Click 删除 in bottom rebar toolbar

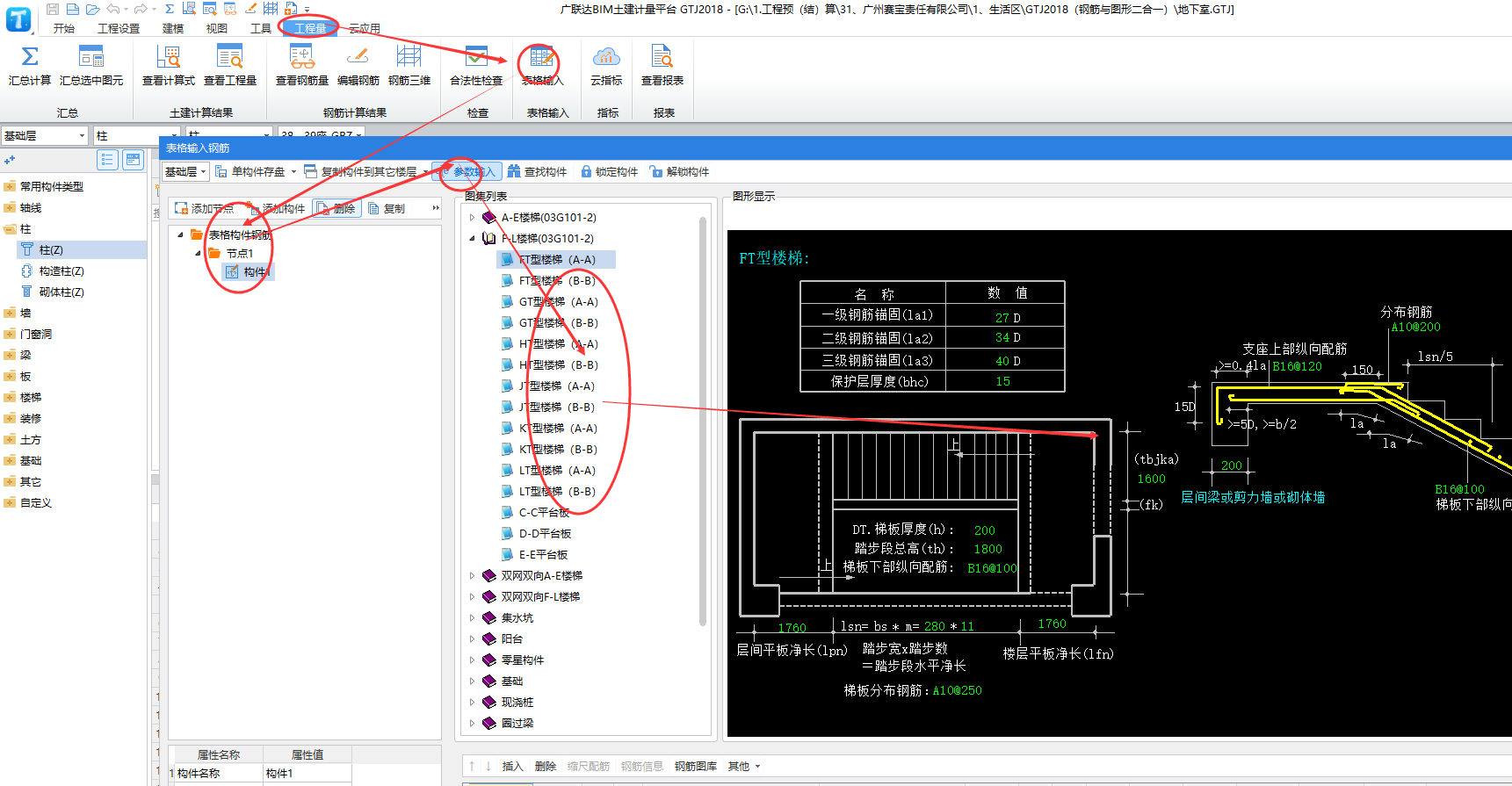(546, 766)
